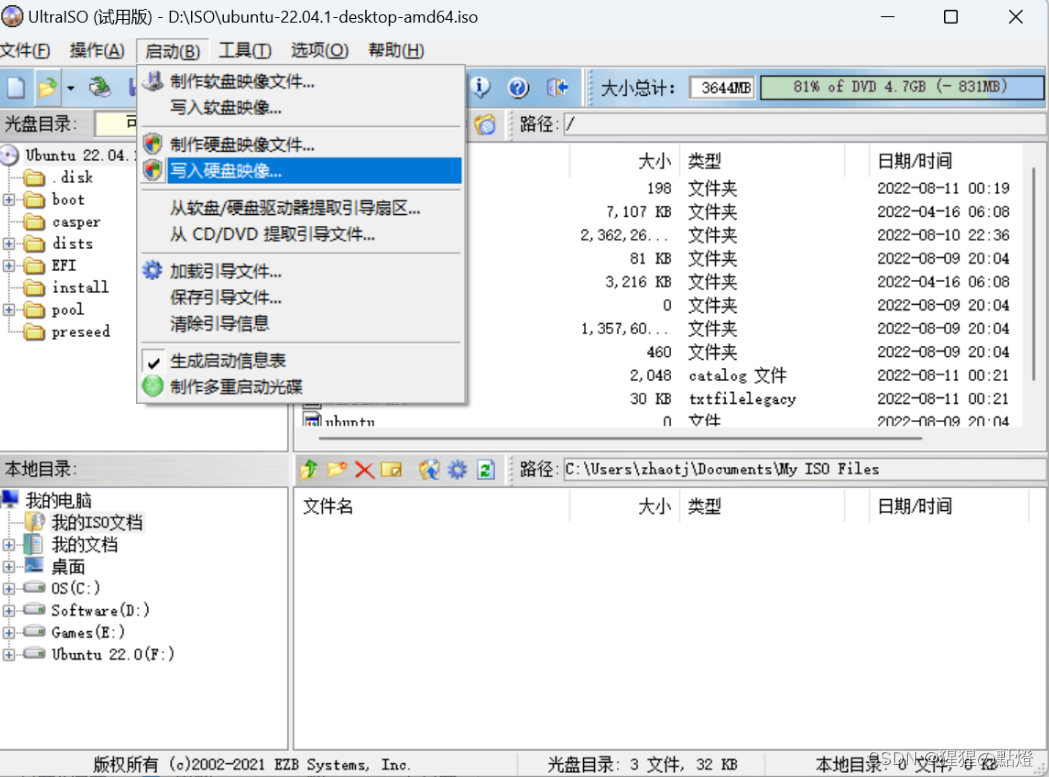Open the 选项(O) menu

pos(320,50)
